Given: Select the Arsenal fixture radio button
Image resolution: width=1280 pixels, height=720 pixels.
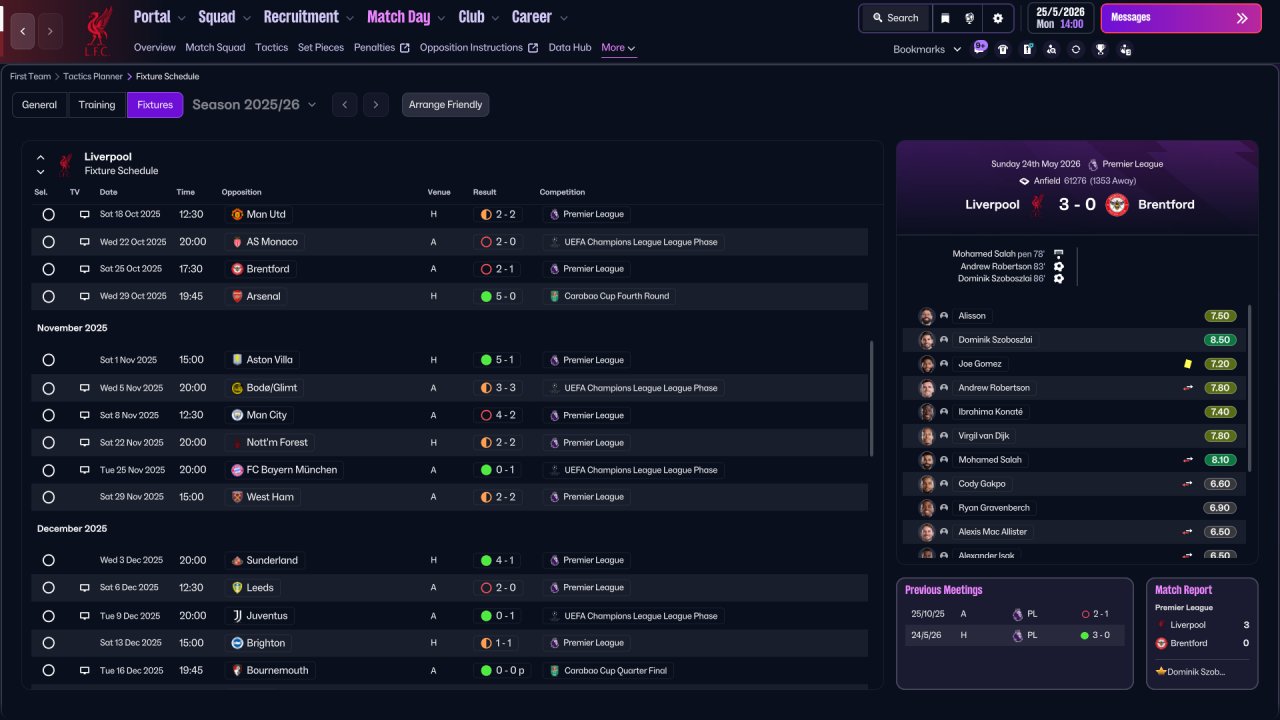Looking at the screenshot, I should [48, 296].
